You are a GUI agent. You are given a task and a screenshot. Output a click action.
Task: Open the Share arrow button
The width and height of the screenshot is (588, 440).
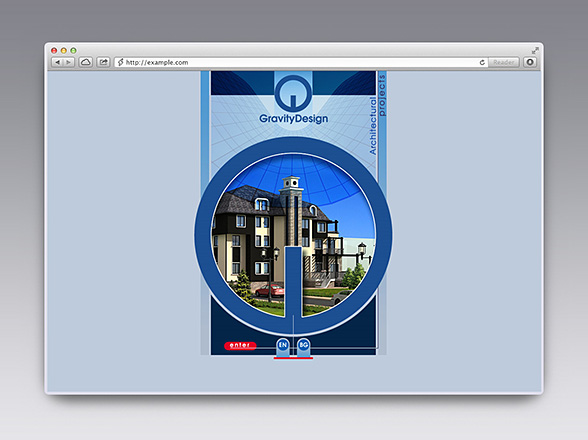(103, 62)
